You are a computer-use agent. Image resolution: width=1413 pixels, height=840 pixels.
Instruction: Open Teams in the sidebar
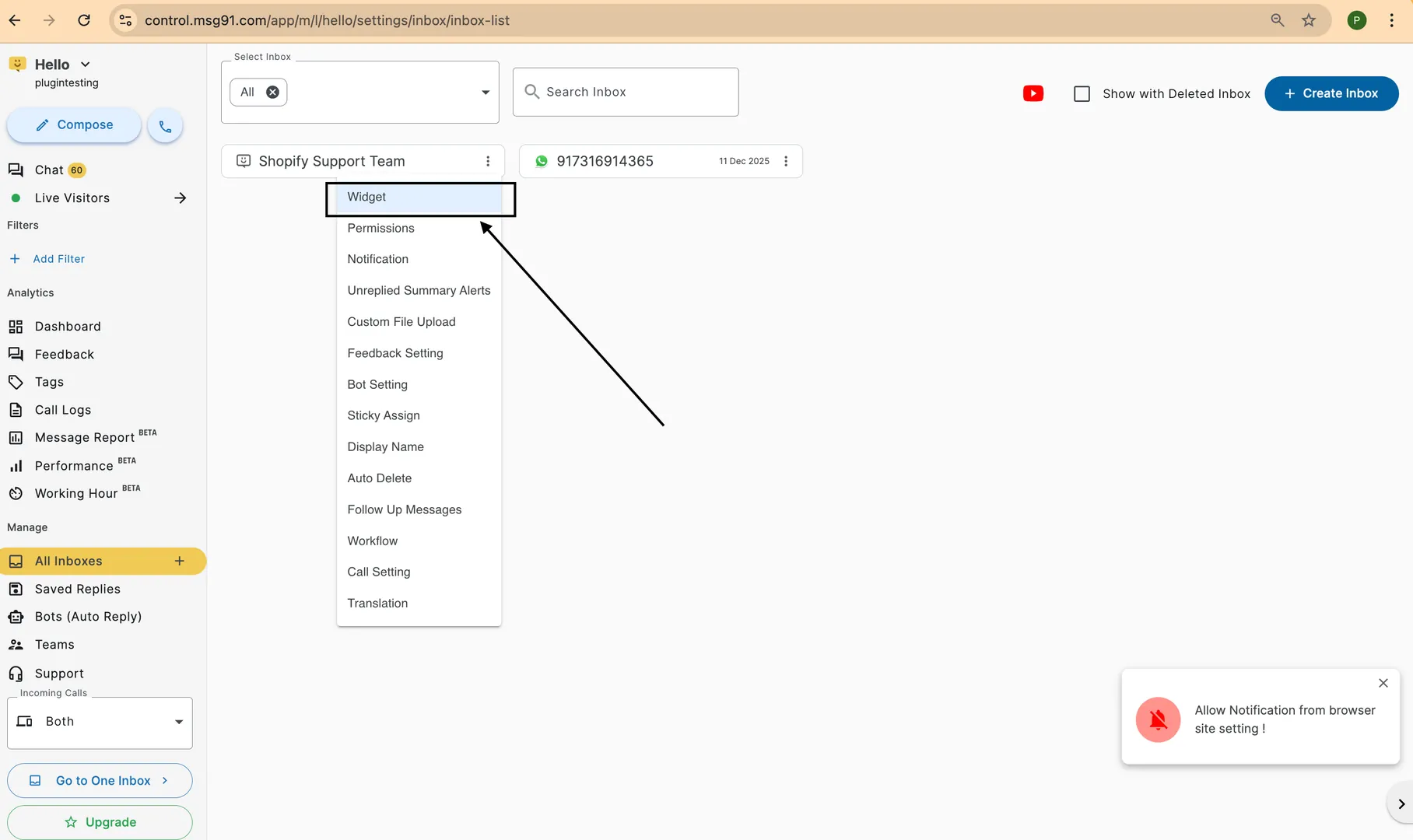(54, 644)
